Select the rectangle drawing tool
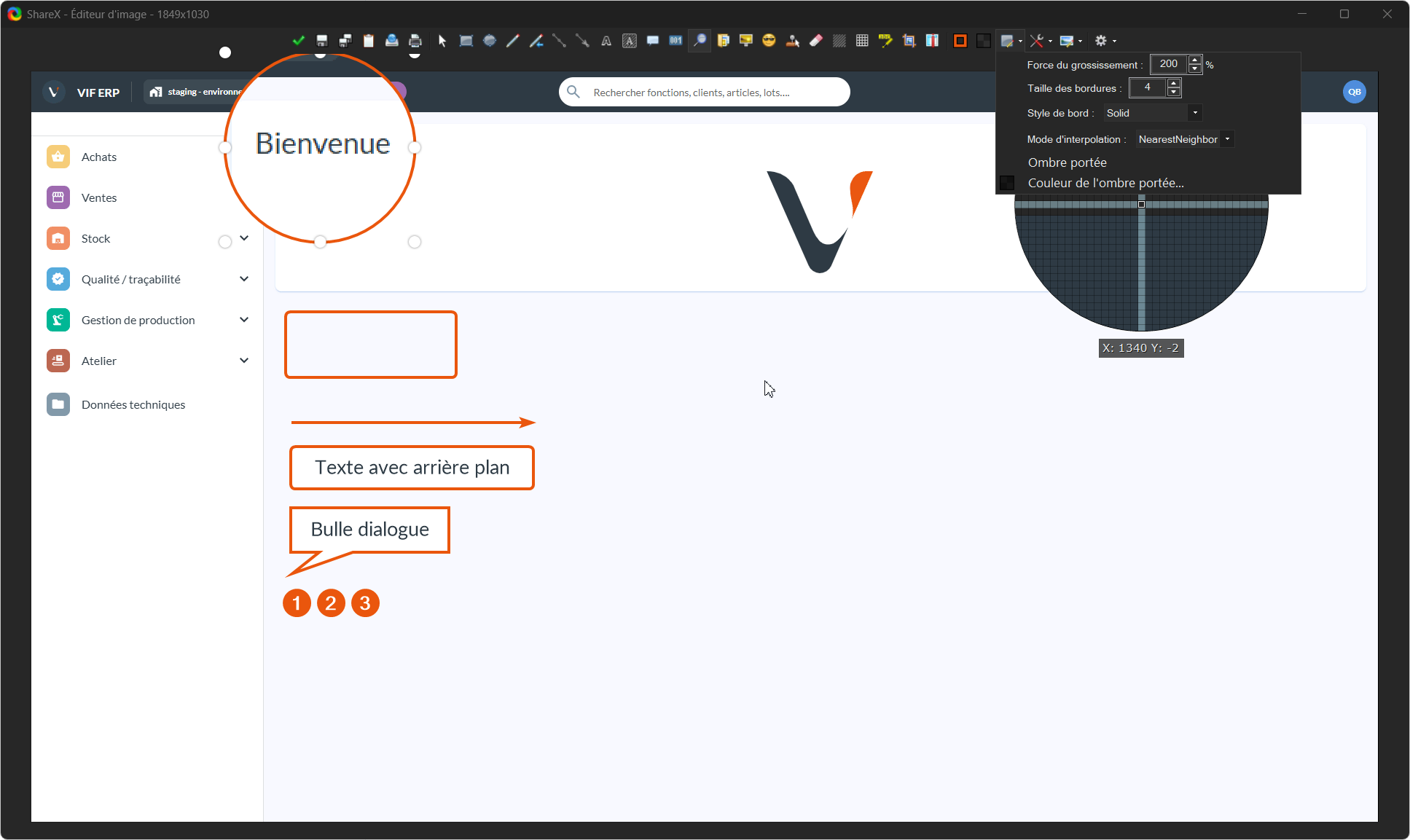 tap(466, 41)
